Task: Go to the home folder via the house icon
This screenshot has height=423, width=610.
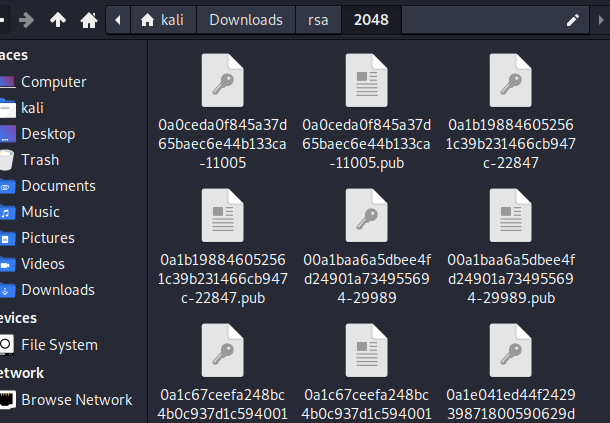Action: click(x=89, y=20)
